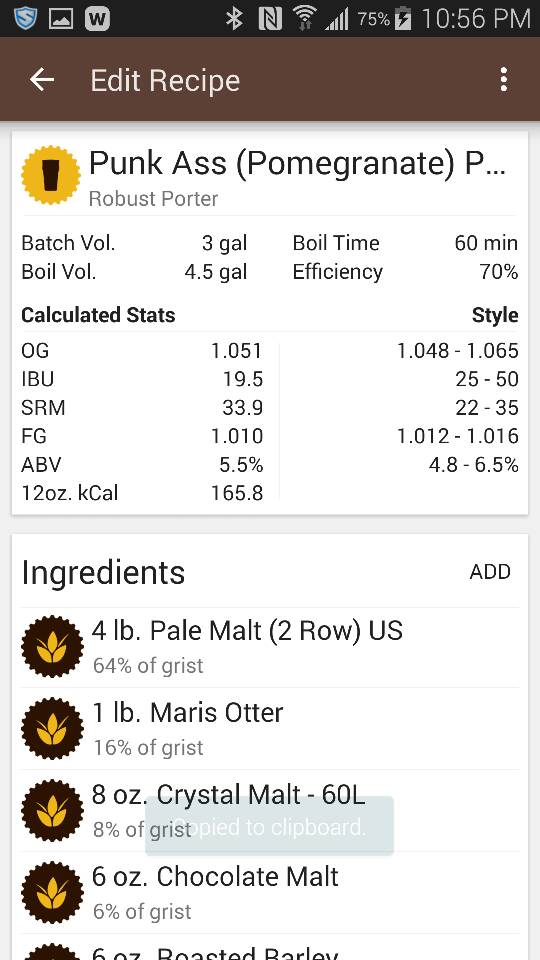Image resolution: width=540 pixels, height=960 pixels.
Task: Open the 6 oz. Chocolate Malt ingredient row
Action: coord(270,893)
